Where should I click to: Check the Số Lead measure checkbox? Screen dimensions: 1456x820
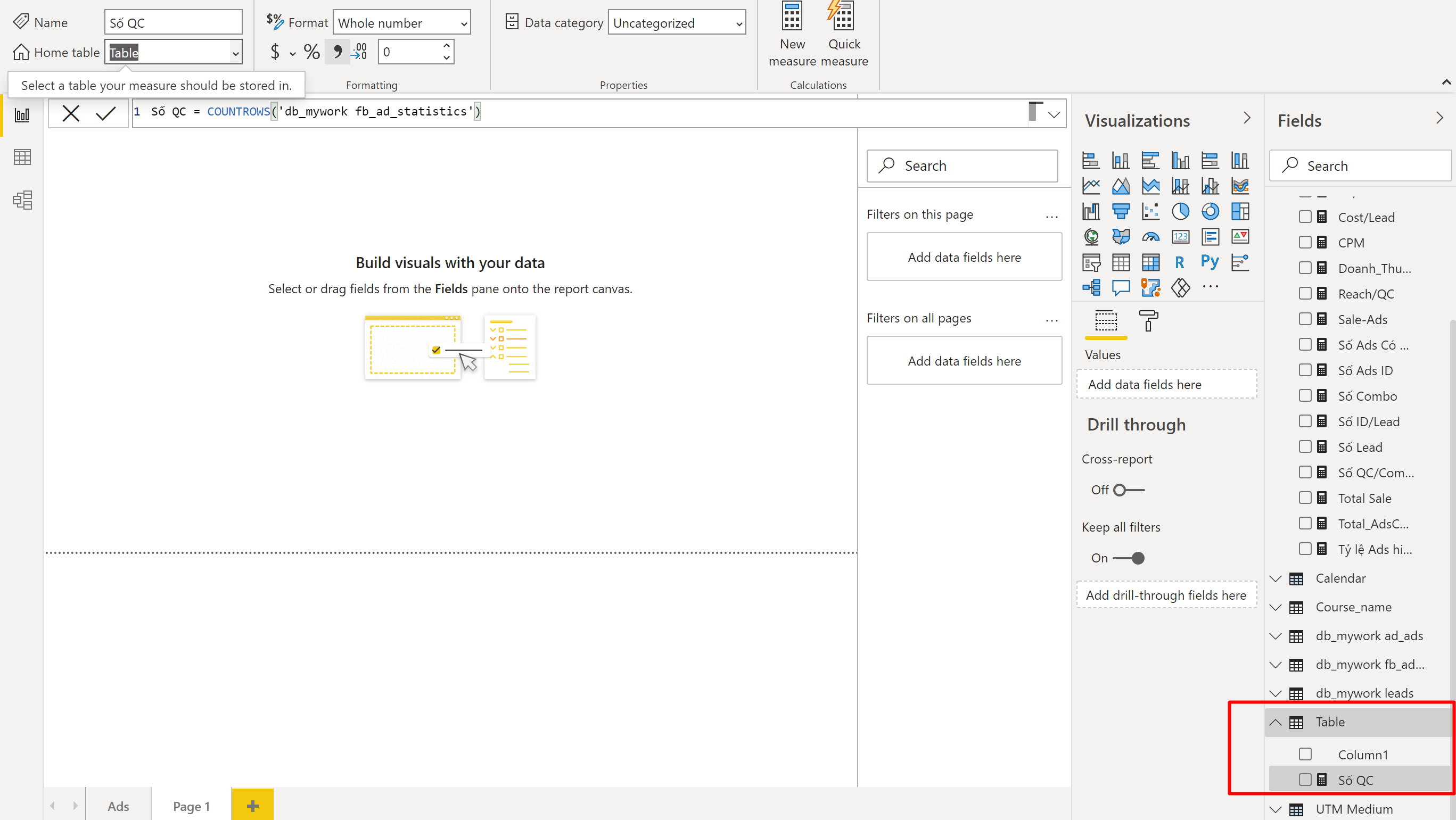(x=1305, y=446)
